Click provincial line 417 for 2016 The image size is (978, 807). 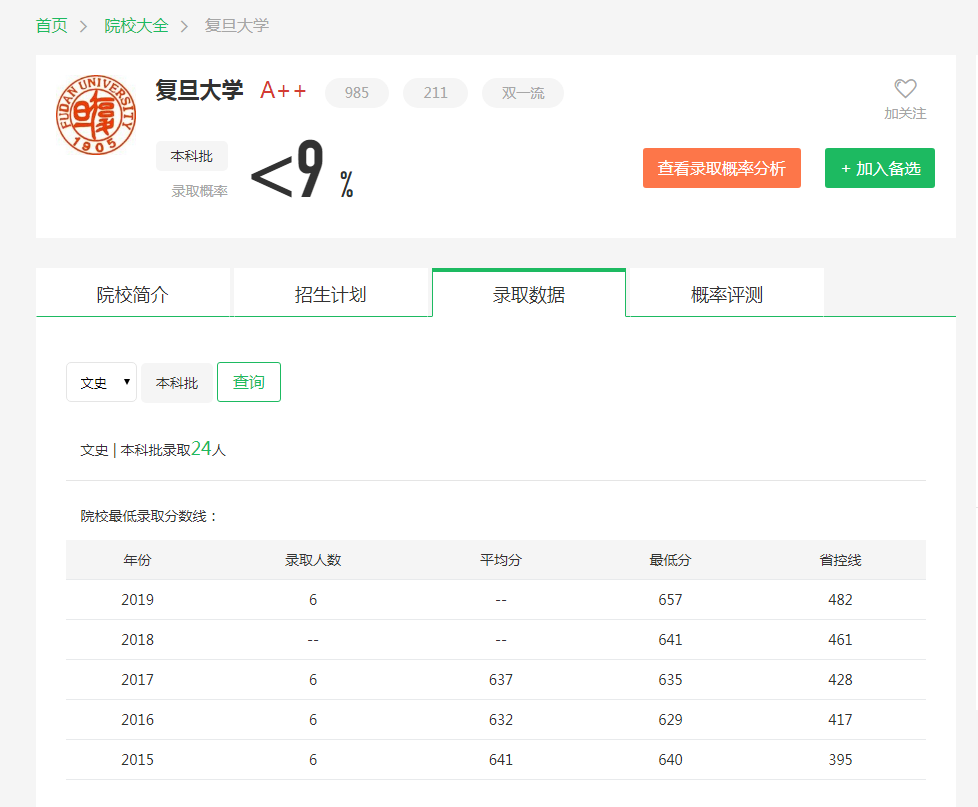(840, 719)
